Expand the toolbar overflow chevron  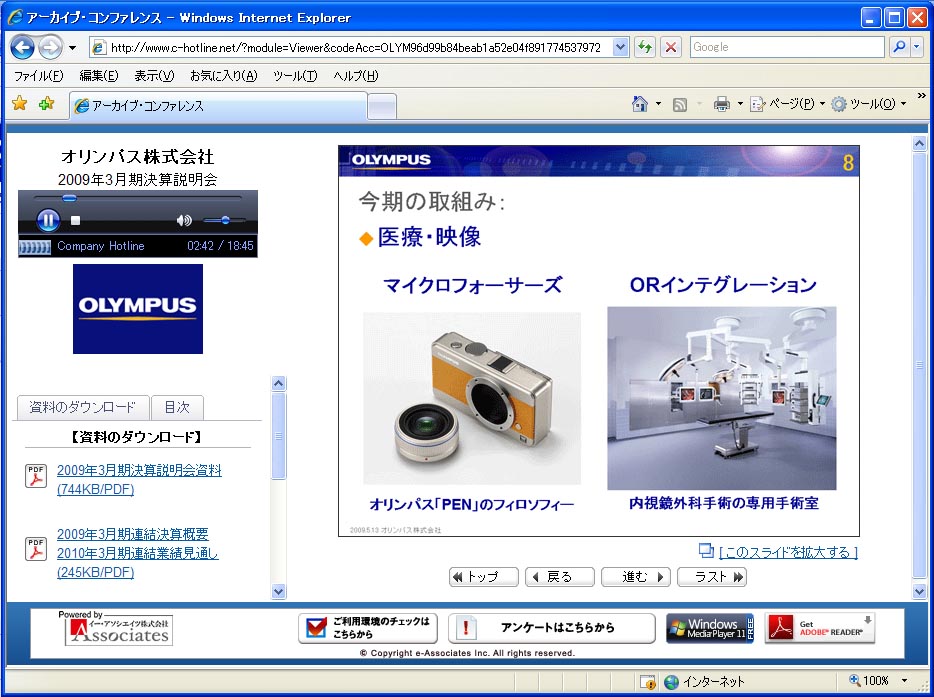[x=921, y=95]
